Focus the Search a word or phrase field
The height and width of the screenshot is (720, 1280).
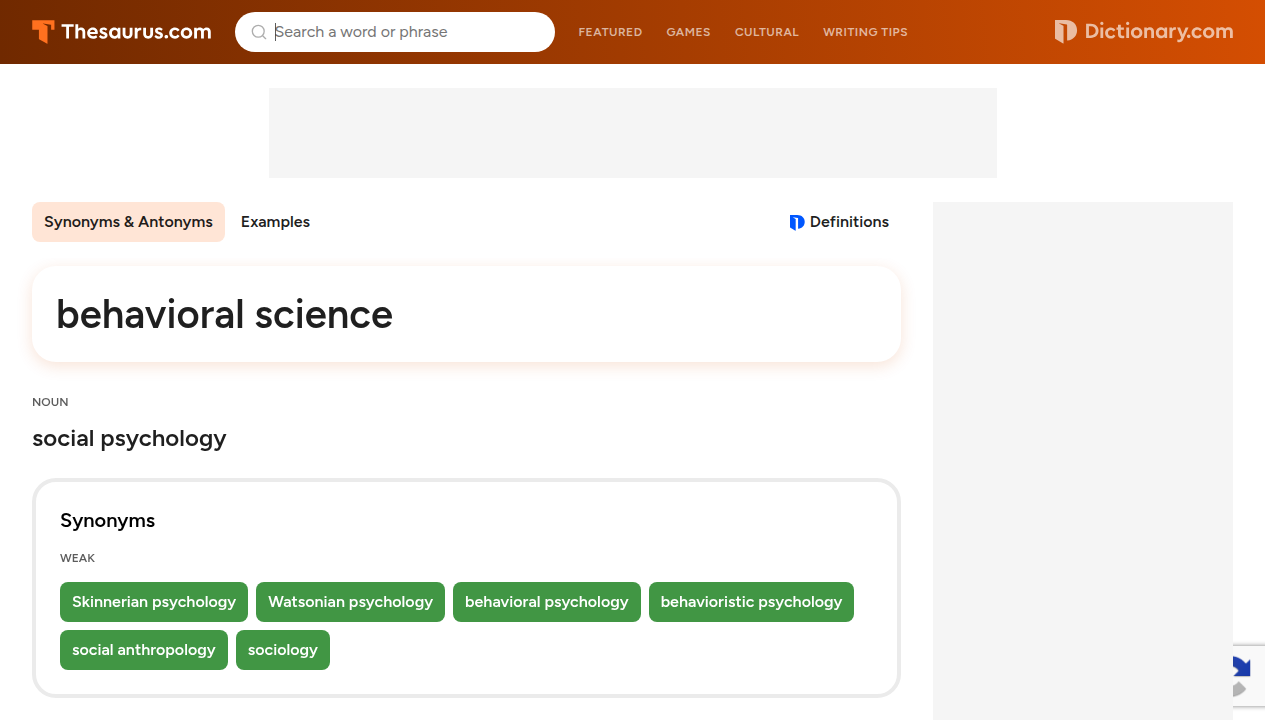click(x=395, y=32)
